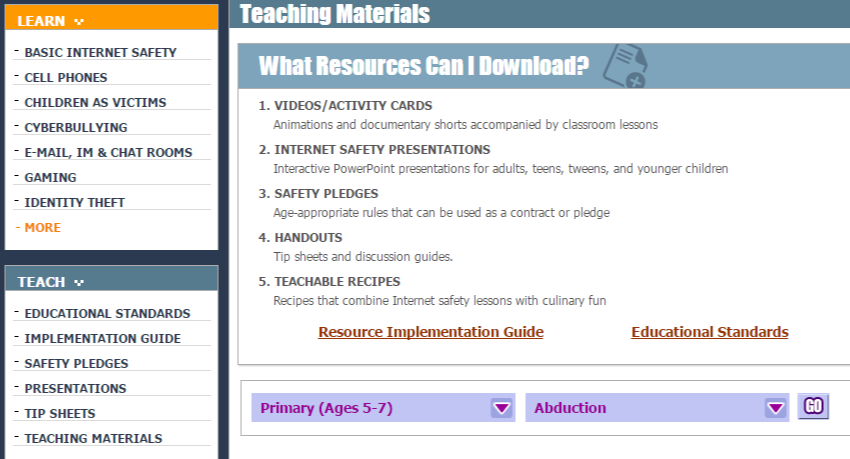Open Implementation Guide in Teach menu
850x459 pixels.
pyautogui.click(x=102, y=338)
